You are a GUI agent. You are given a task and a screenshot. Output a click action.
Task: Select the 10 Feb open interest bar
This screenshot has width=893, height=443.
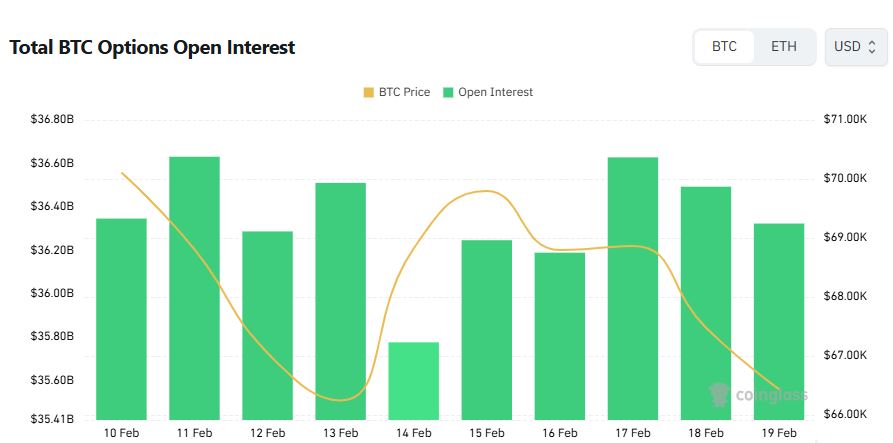121,318
